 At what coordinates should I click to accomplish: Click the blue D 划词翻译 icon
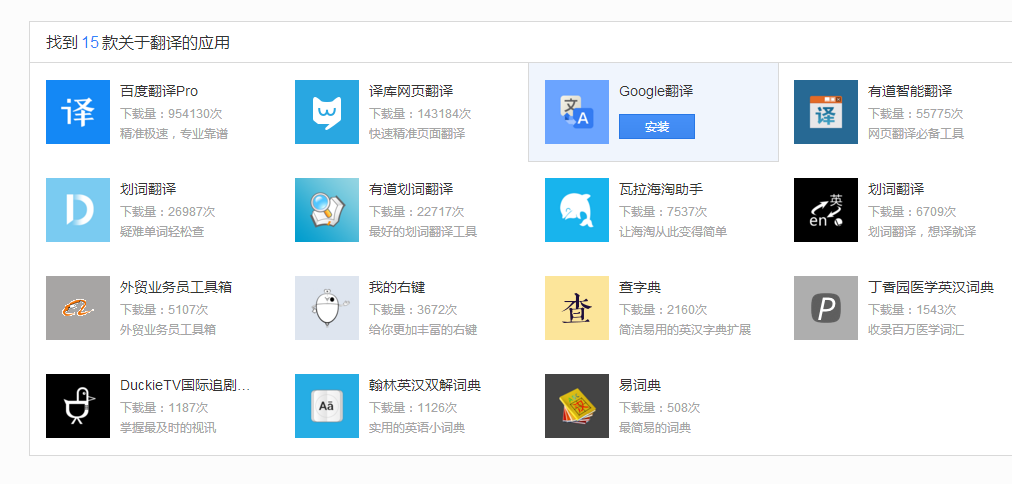tap(78, 210)
